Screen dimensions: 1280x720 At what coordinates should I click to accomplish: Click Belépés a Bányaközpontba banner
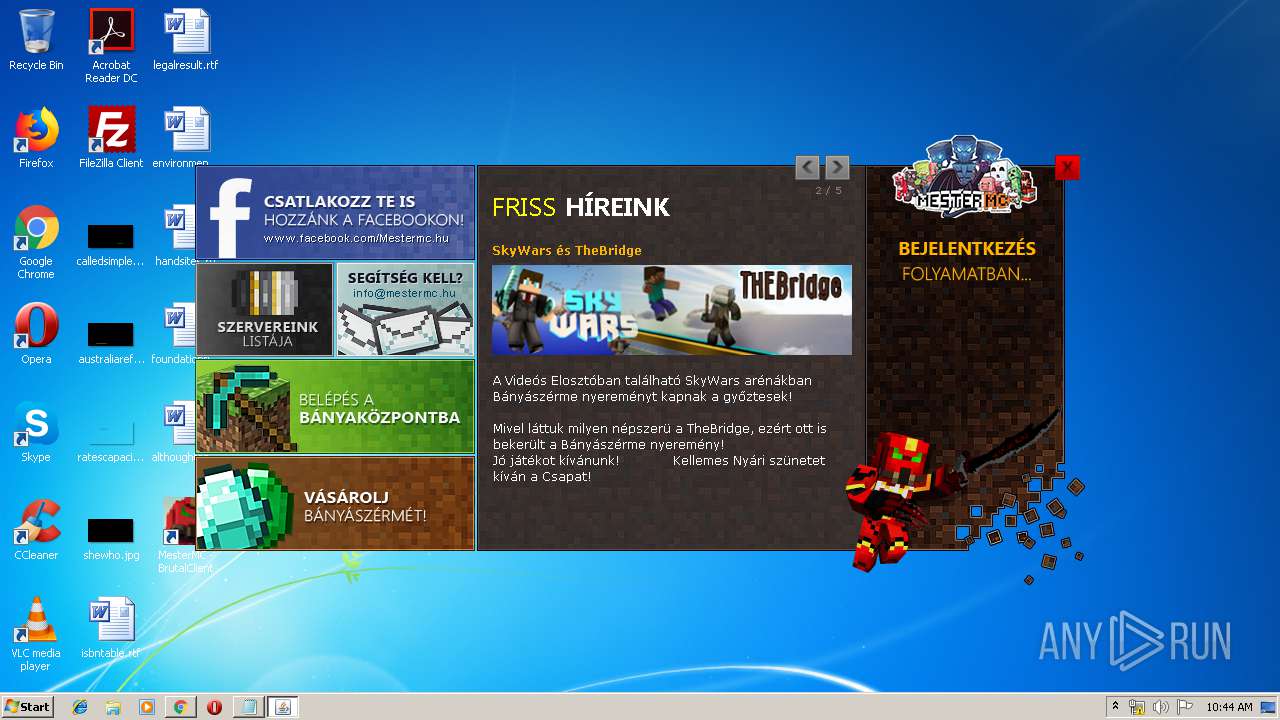pos(335,406)
